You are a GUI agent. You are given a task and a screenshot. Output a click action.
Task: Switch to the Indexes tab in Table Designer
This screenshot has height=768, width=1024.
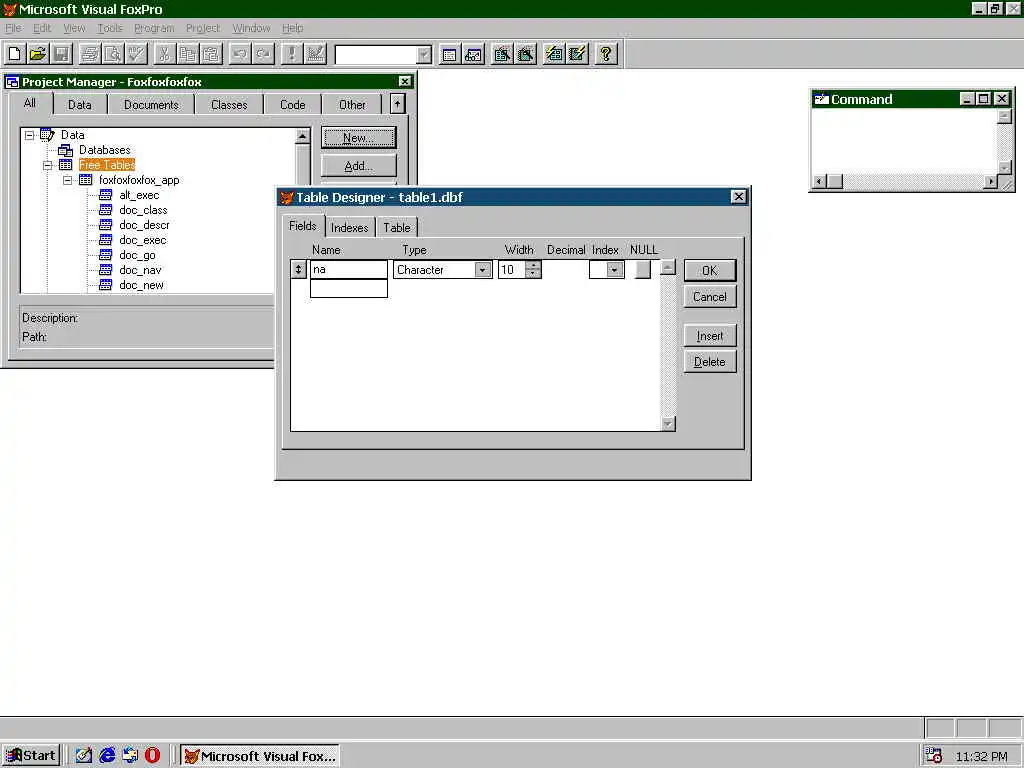pos(349,227)
